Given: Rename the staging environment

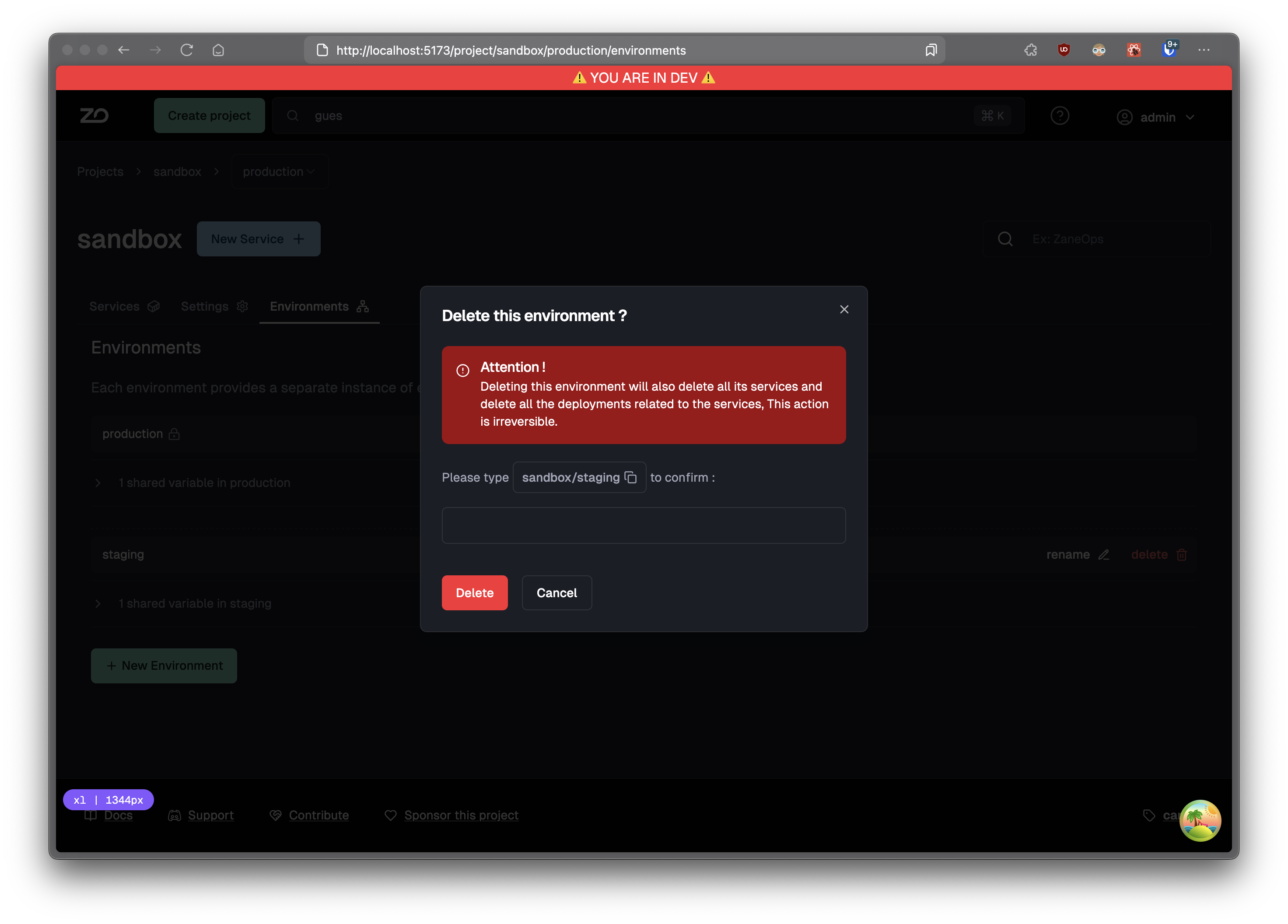Looking at the screenshot, I should [x=1077, y=554].
